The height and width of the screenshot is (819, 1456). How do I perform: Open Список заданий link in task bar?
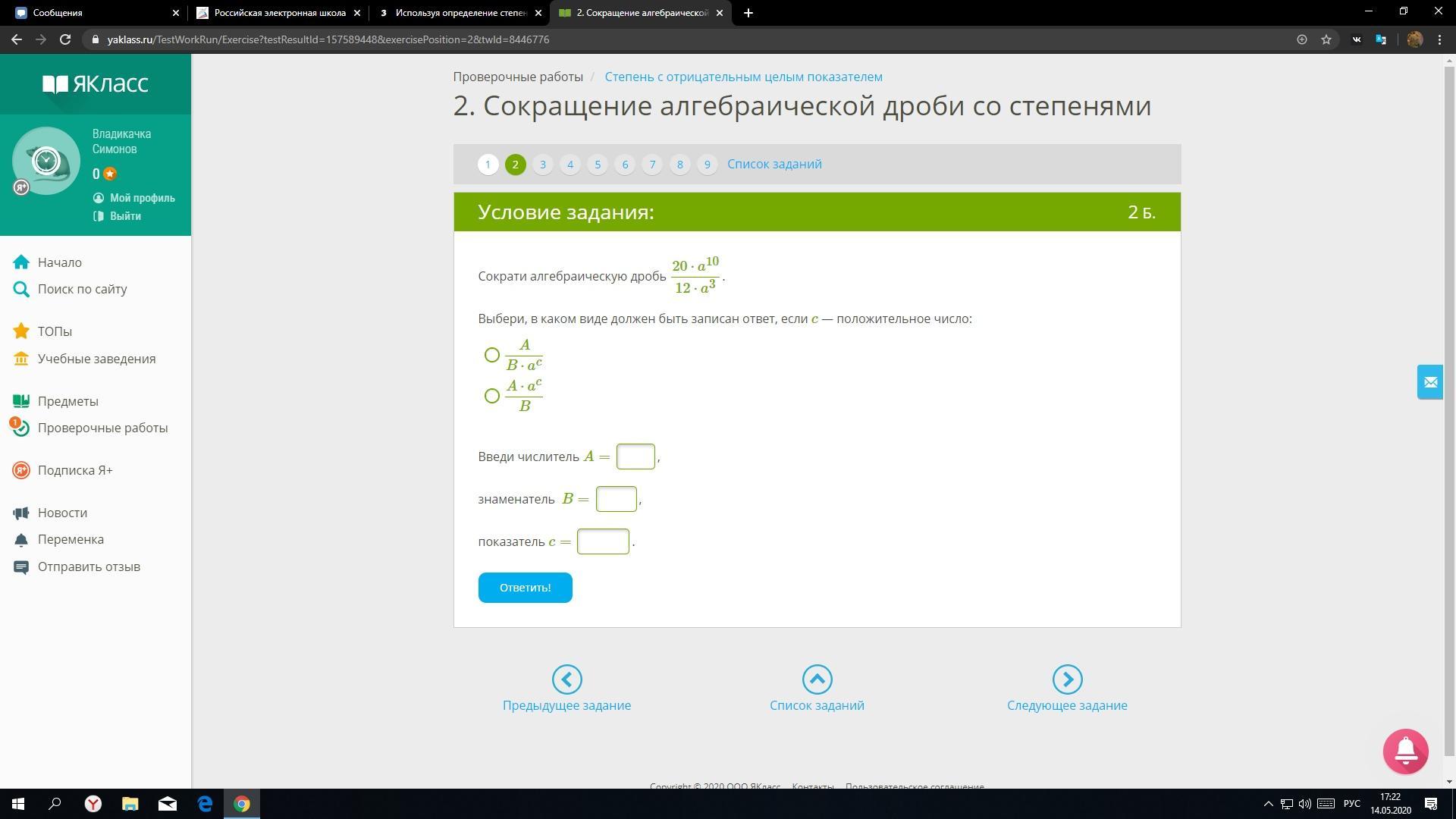click(x=774, y=165)
